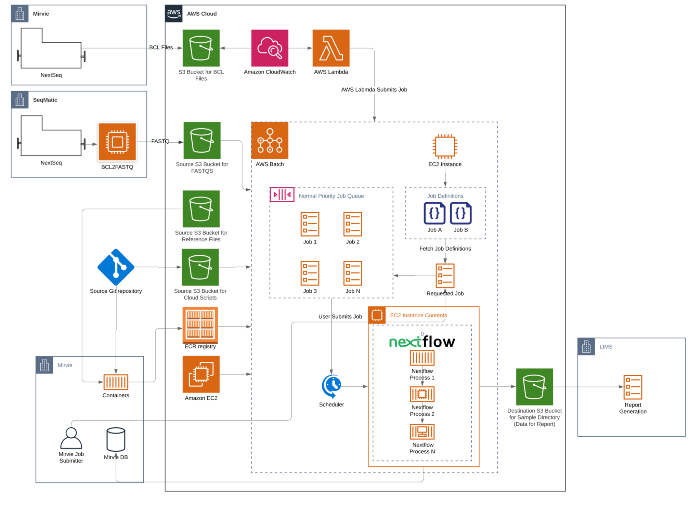Select the Nextflow Process N icon

[x=422, y=432]
